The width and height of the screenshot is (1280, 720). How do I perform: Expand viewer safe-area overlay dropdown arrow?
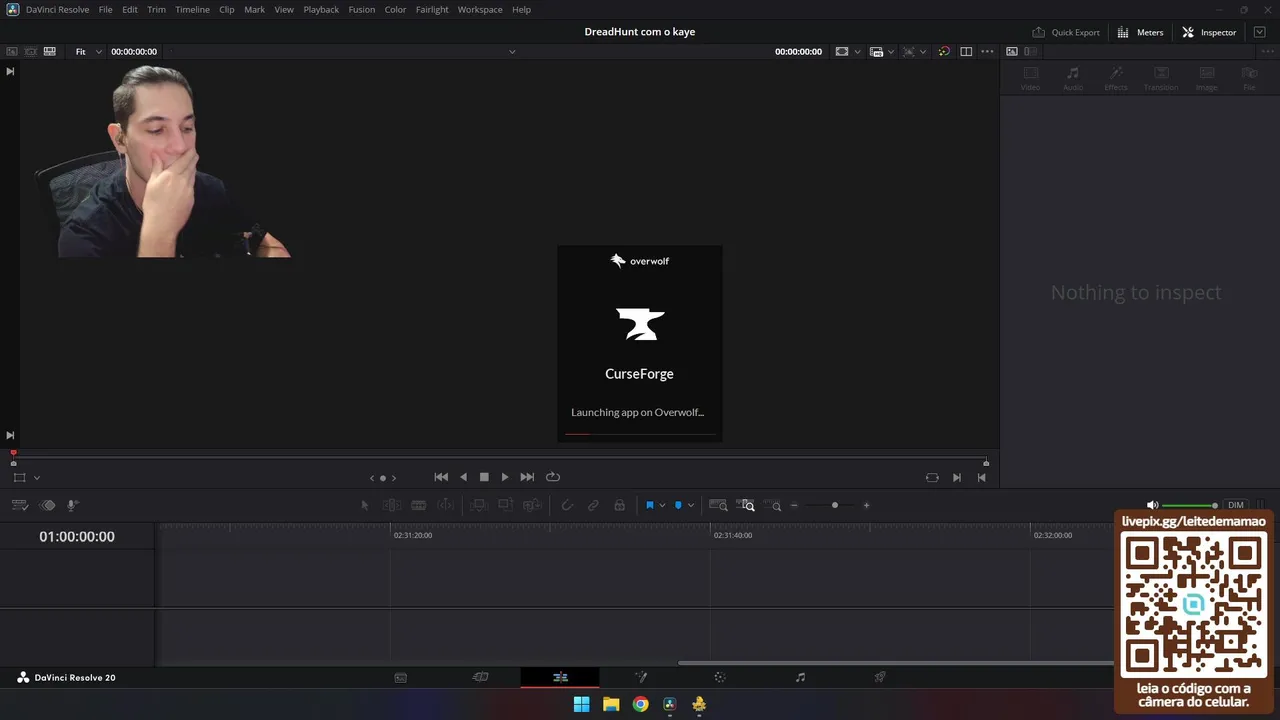[x=857, y=51]
